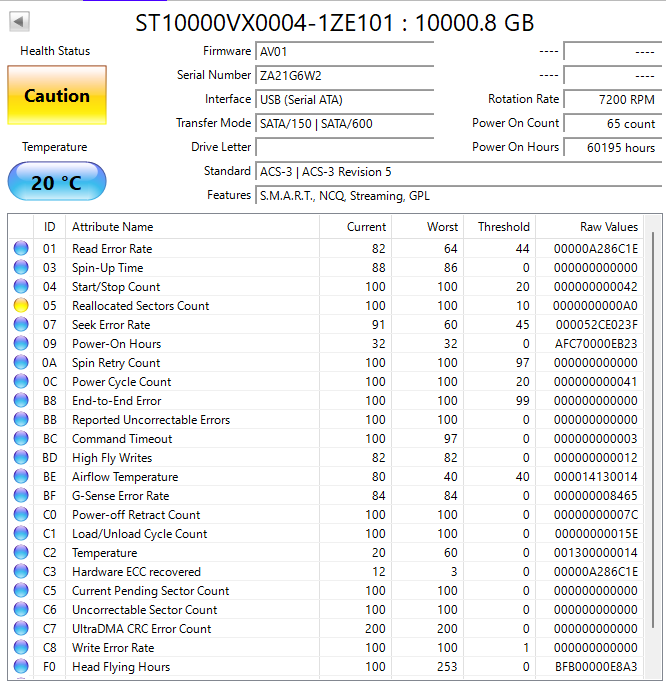
Task: Select the Reallocated Sectors Count attribute name
Action: [x=141, y=306]
